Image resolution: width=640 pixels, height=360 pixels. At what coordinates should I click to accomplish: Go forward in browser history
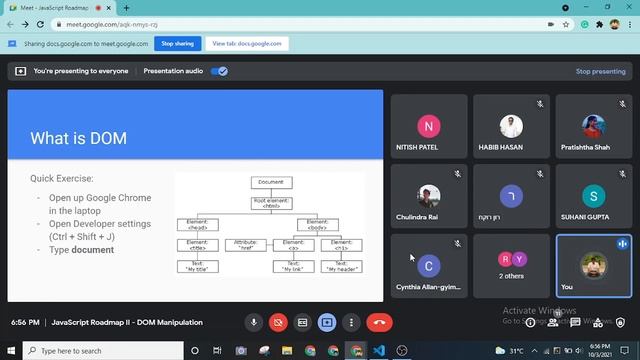coord(25,24)
